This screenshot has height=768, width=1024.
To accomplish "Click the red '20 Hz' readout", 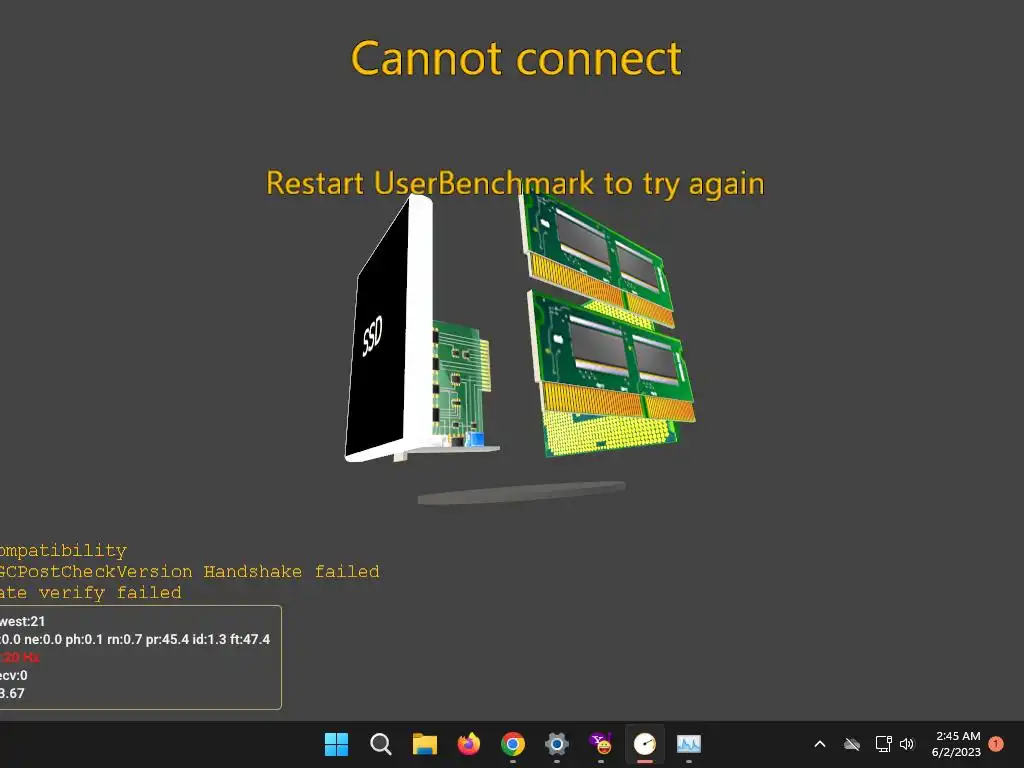I will click(20, 658).
